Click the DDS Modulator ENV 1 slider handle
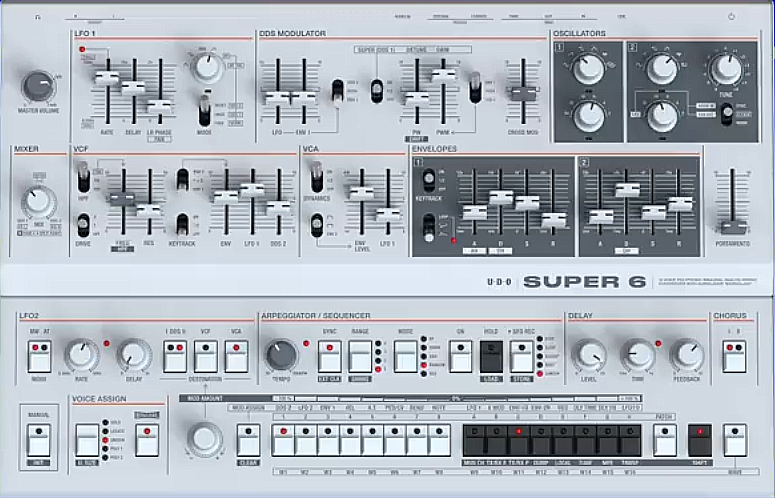The image size is (775, 498). click(x=303, y=98)
